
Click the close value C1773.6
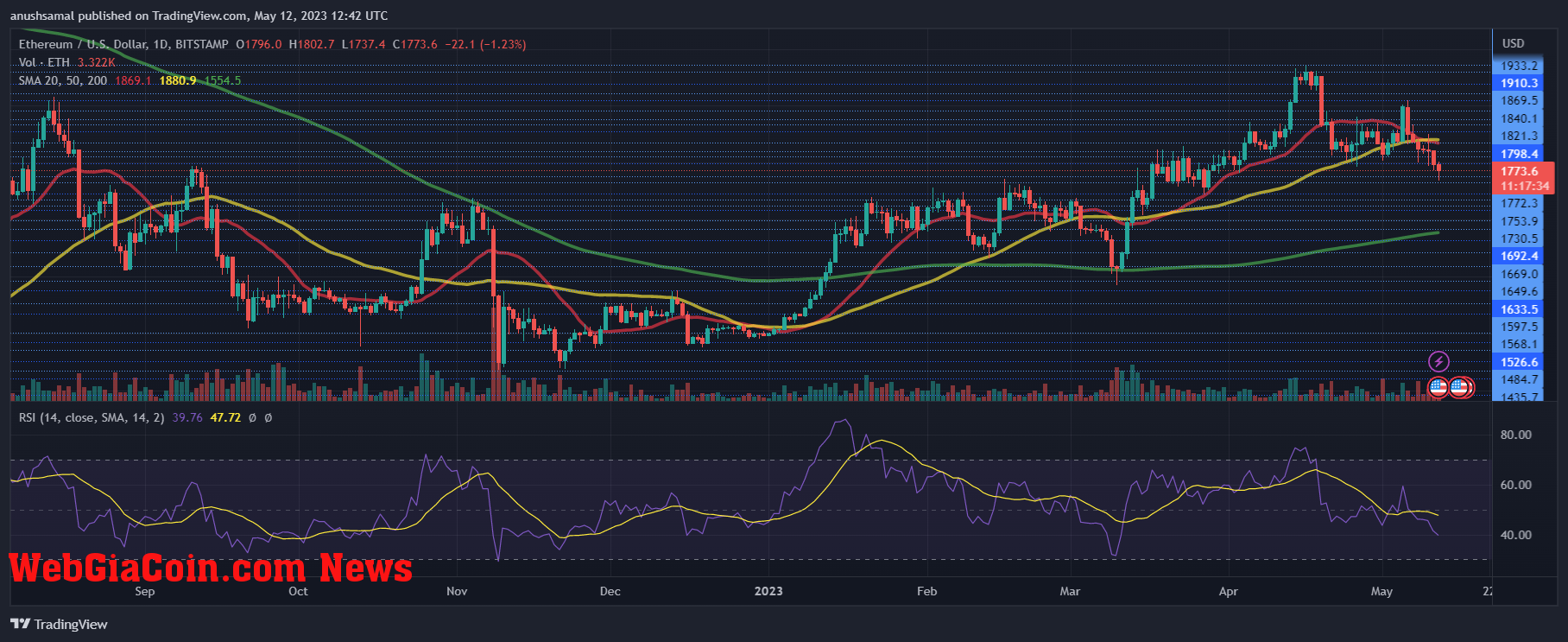click(415, 44)
